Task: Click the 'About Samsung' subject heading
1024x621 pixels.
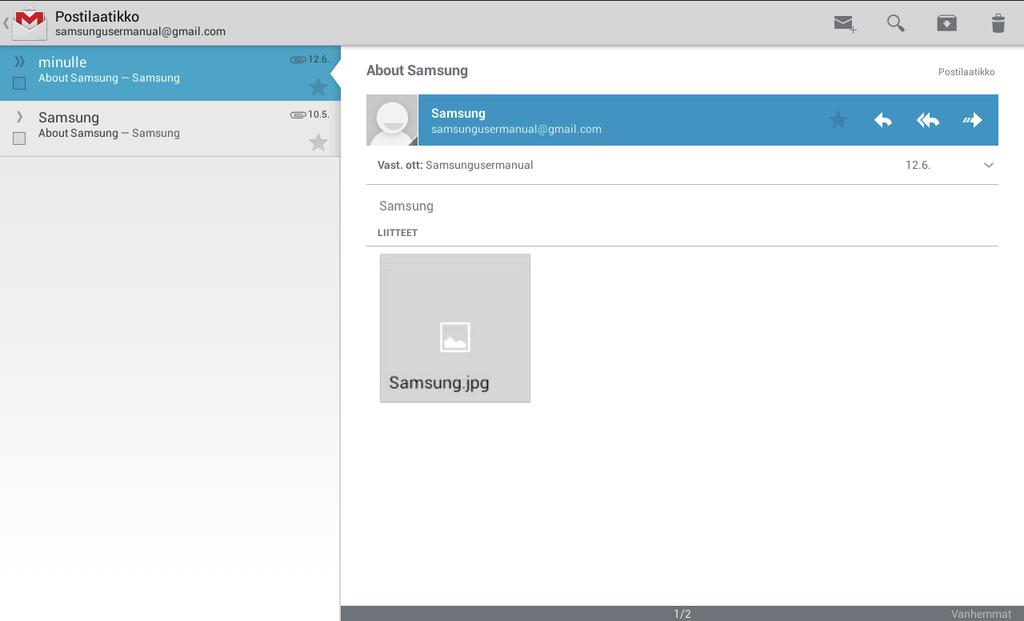Action: (417, 71)
